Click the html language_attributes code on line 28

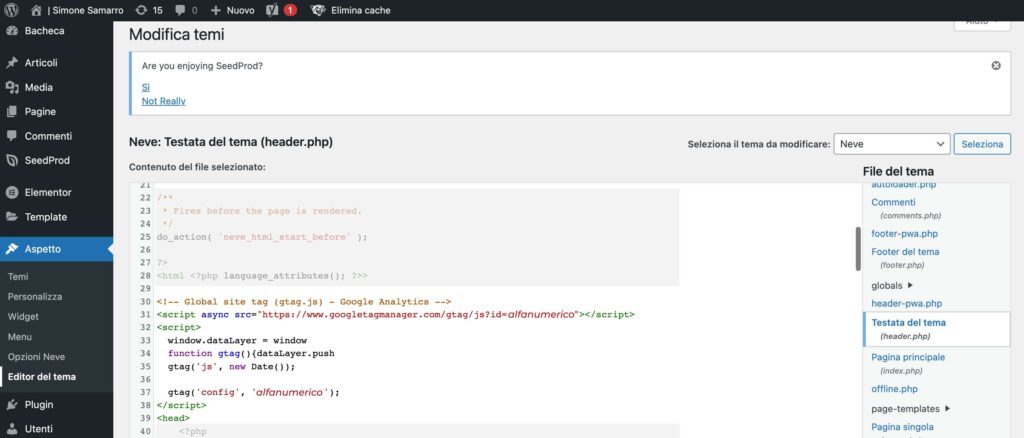262,276
